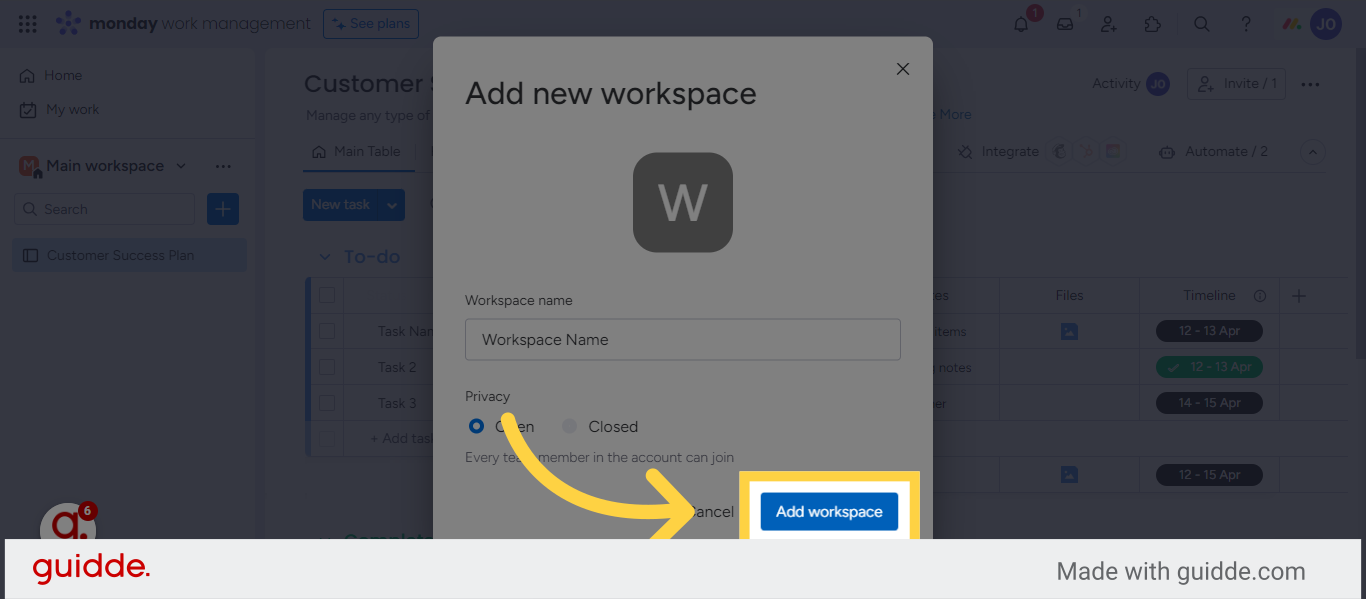Open the inbox
This screenshot has height=599, width=1366.
pyautogui.click(x=1063, y=23)
